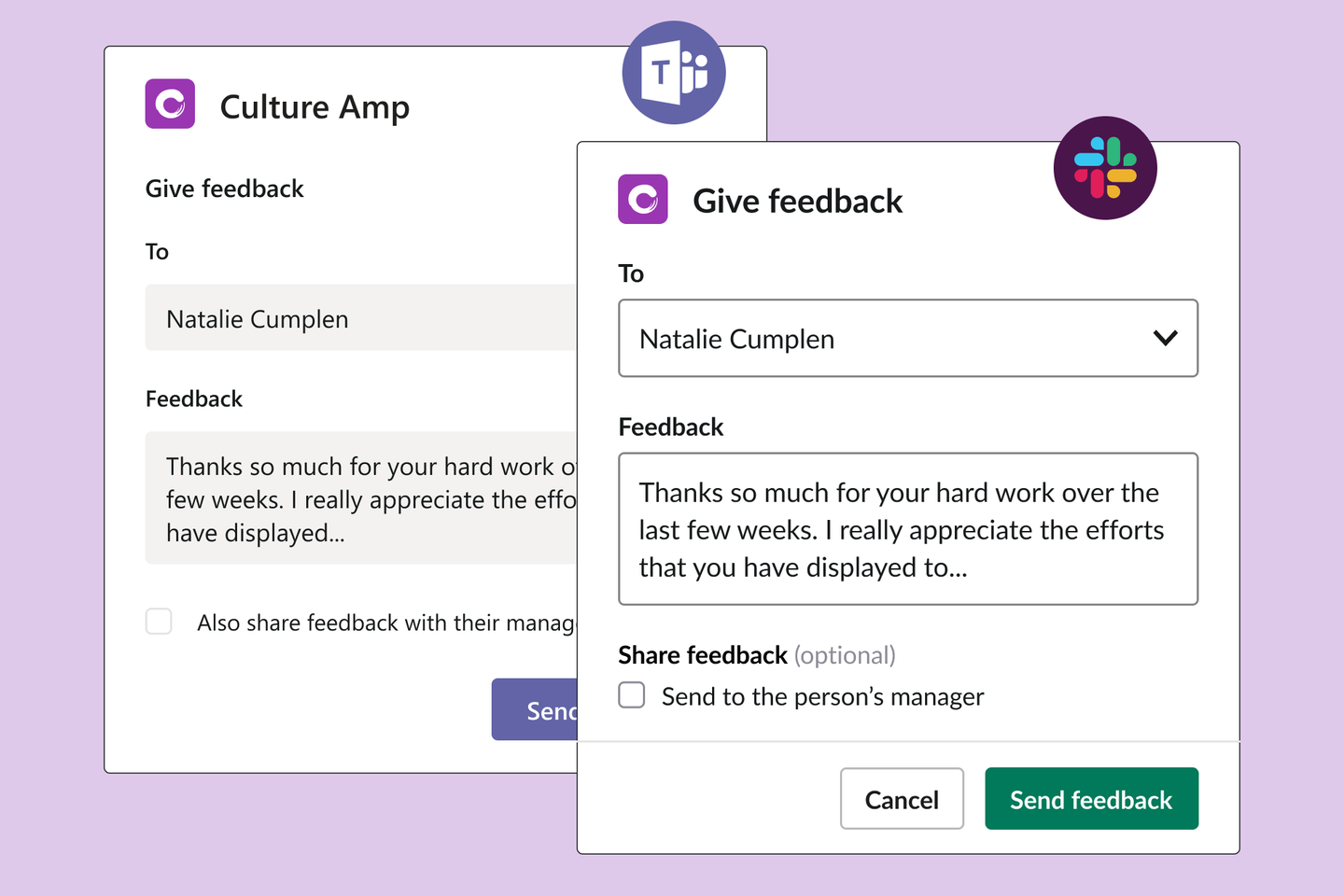1344x896 pixels.
Task: Check 'Send to the person's manager' box
Action: (x=632, y=695)
